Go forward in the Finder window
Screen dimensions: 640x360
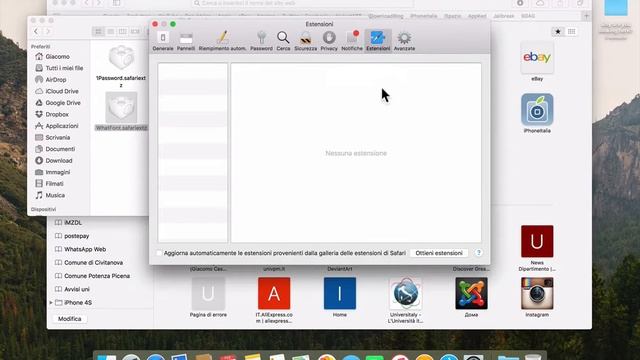pos(47,31)
